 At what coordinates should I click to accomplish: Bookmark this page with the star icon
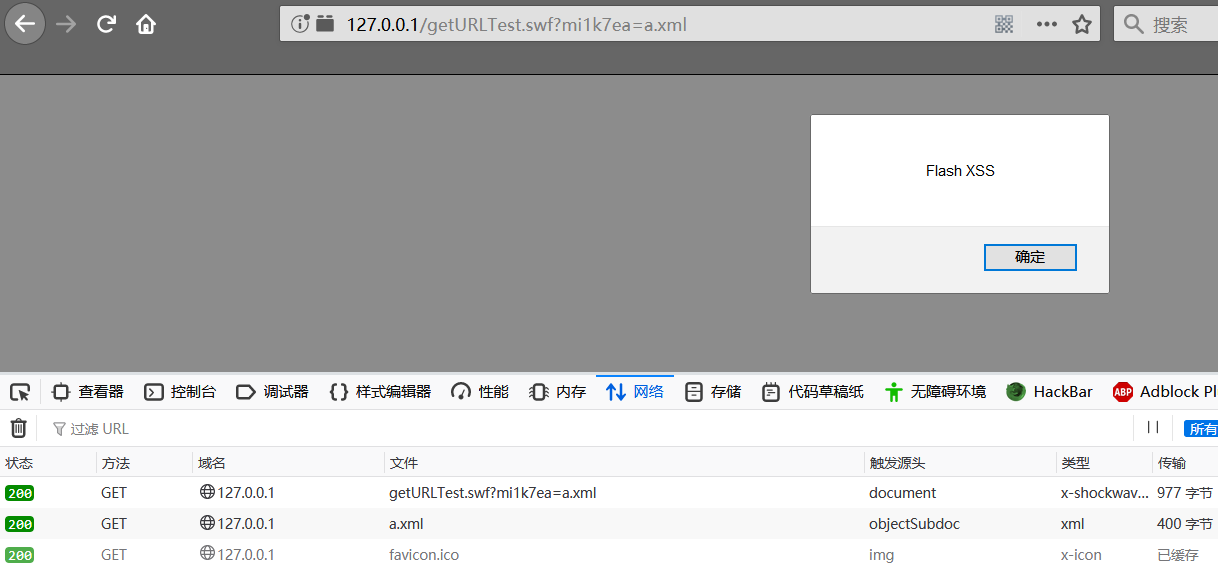tap(1082, 24)
